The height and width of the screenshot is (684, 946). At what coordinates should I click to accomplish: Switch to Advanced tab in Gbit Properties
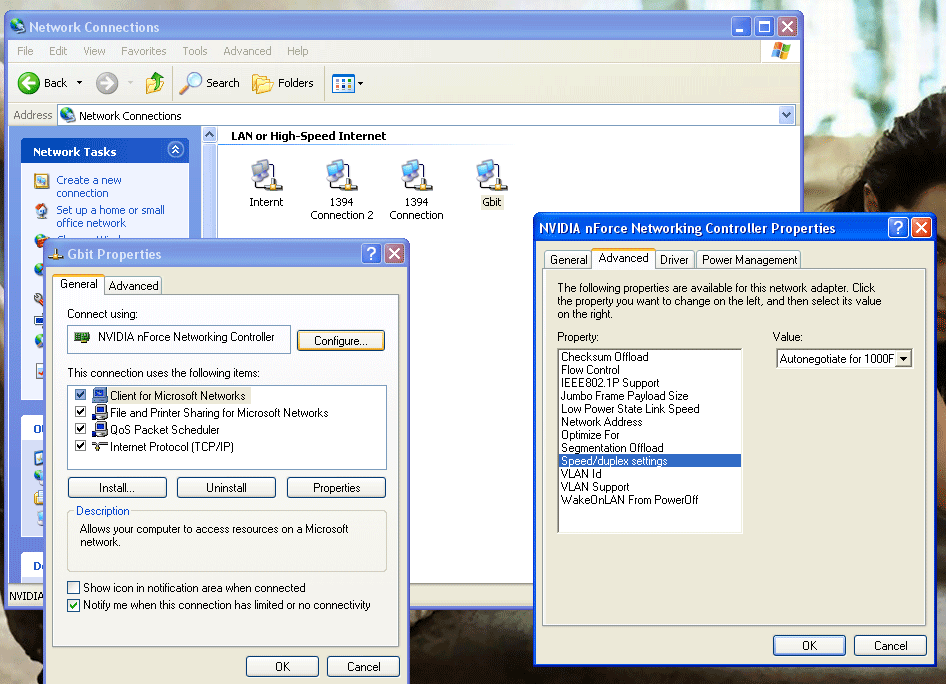[x=133, y=286]
